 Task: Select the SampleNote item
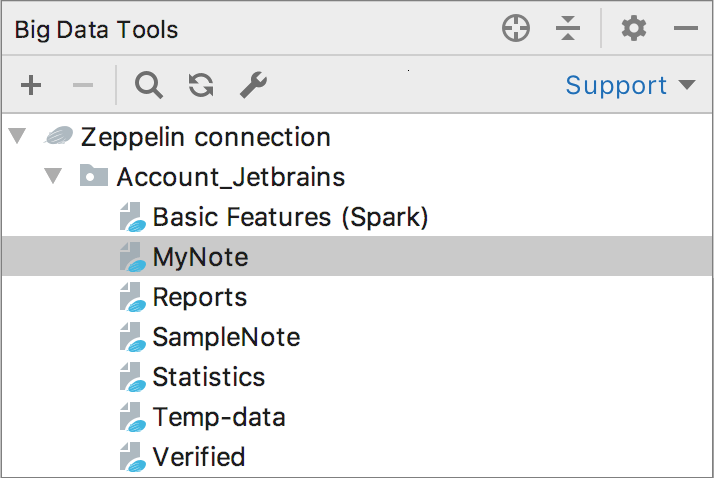pyautogui.click(x=226, y=337)
